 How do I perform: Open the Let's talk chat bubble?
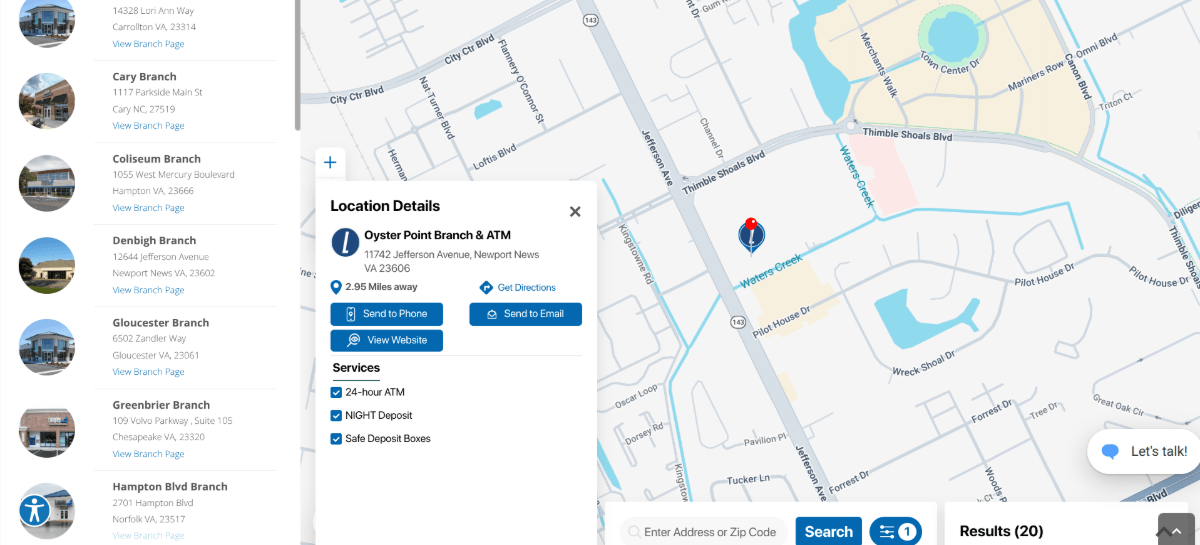(x=1145, y=452)
